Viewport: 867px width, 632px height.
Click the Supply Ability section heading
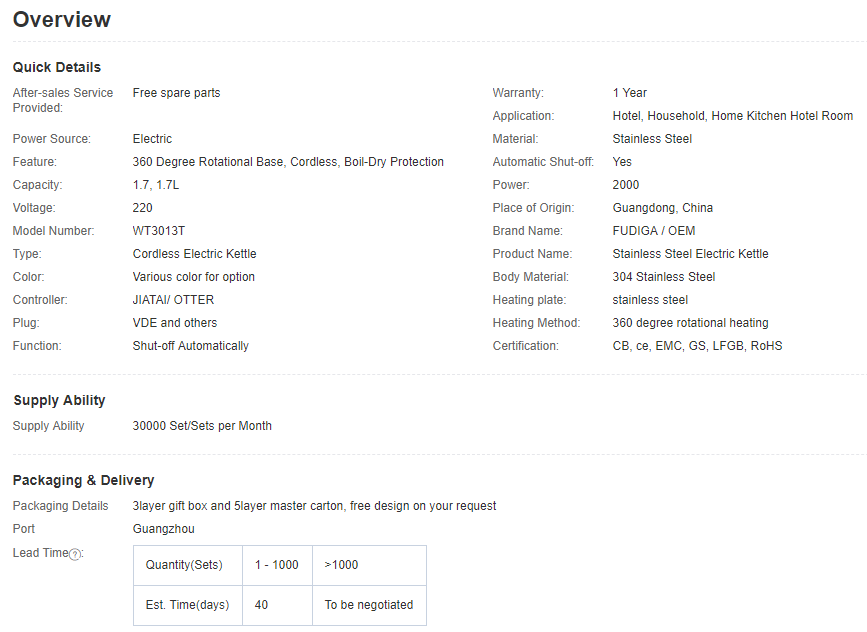(x=59, y=400)
